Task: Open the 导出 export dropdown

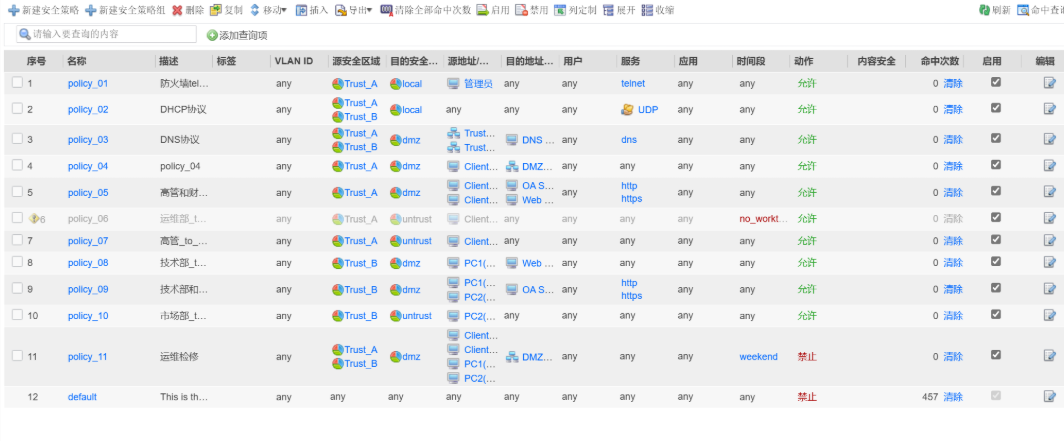Action: 354,10
